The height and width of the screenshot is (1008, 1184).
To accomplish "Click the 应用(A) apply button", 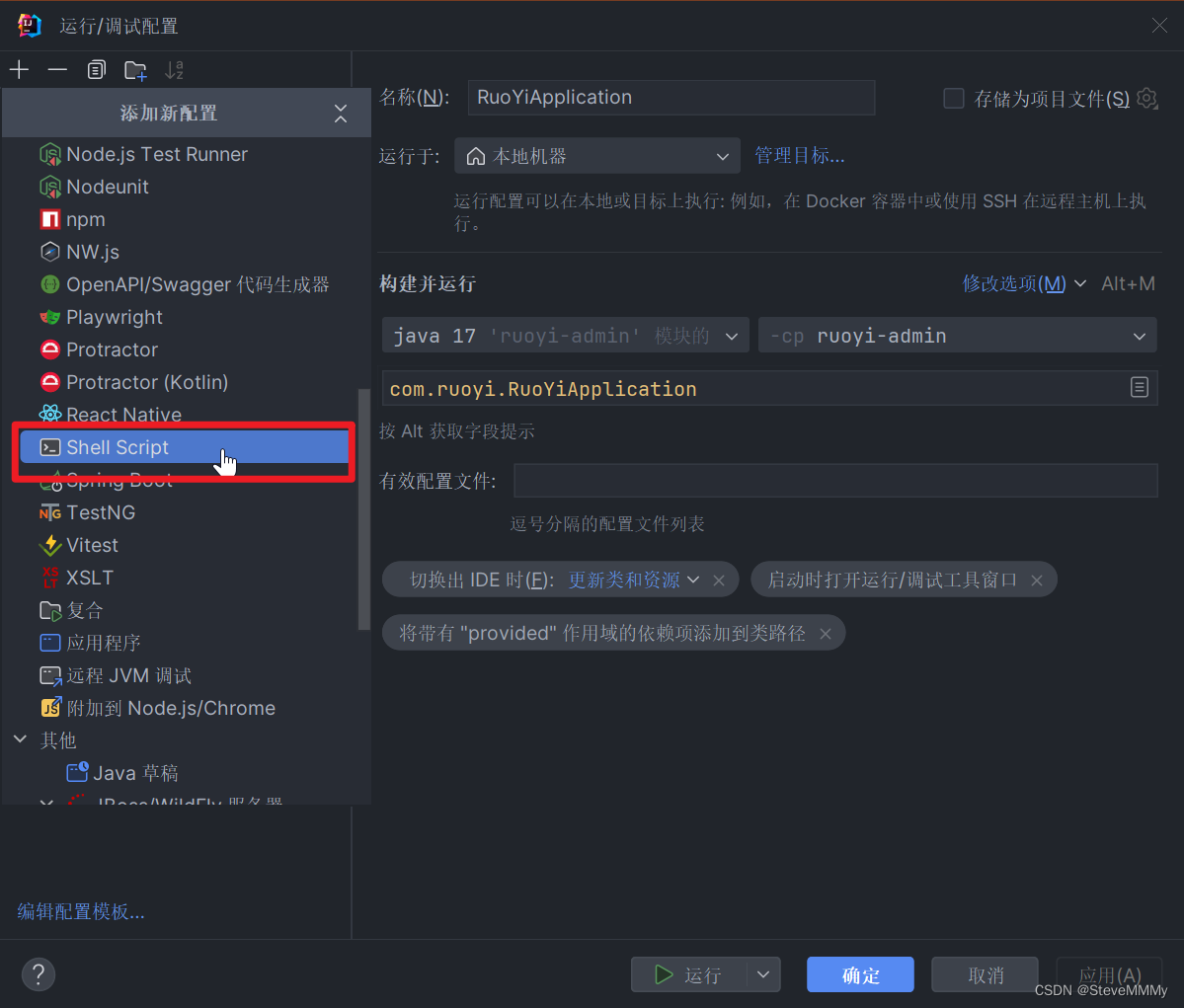I will 1109,974.
